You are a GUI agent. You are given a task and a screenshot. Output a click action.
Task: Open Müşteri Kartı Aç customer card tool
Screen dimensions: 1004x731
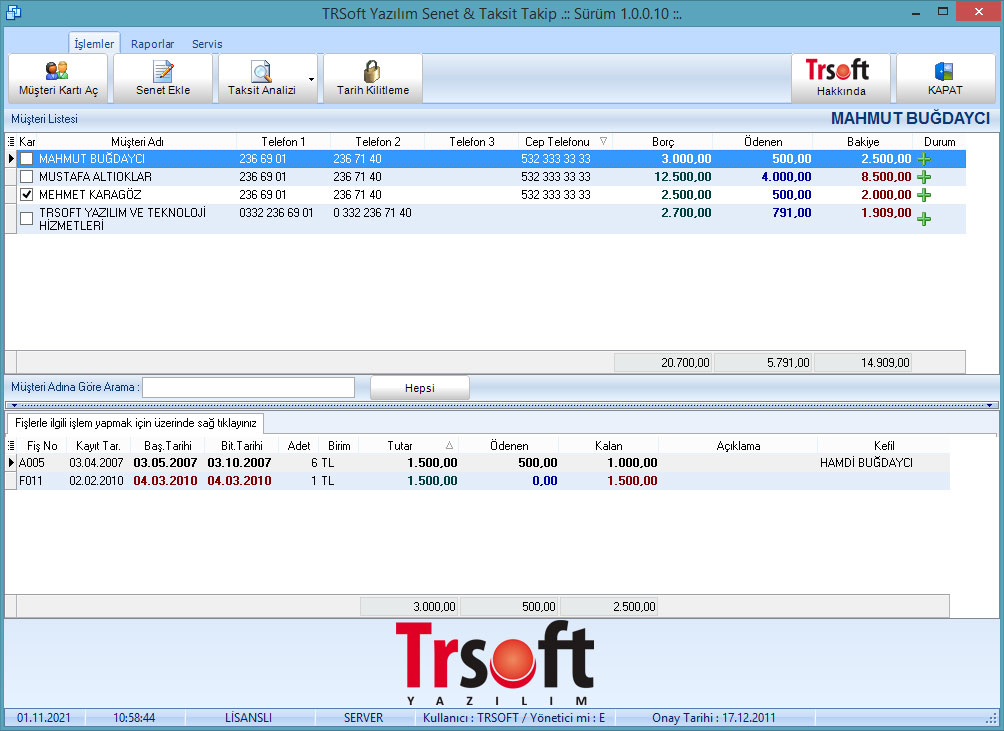pos(58,78)
